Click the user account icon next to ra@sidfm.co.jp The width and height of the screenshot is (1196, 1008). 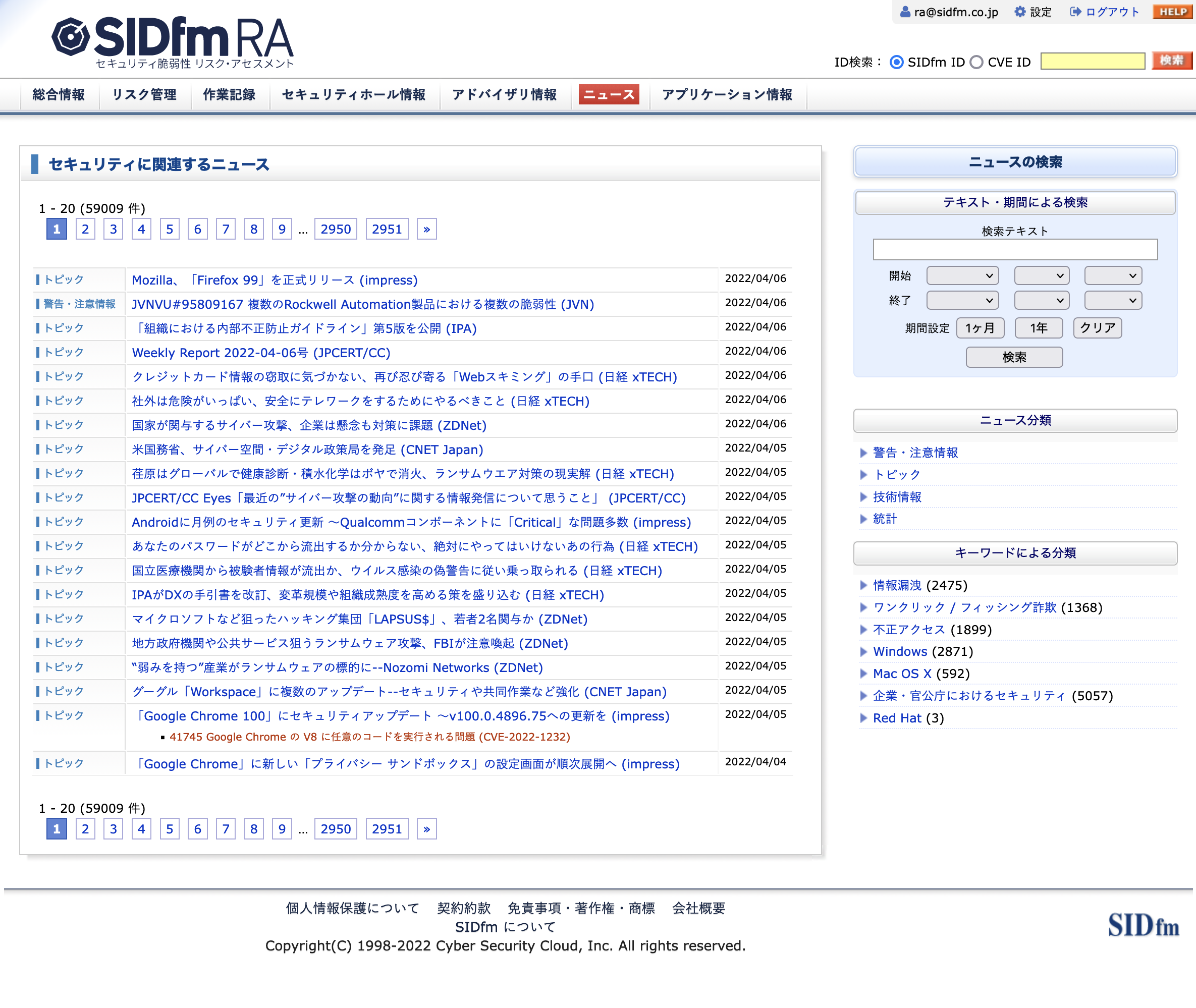tap(905, 12)
